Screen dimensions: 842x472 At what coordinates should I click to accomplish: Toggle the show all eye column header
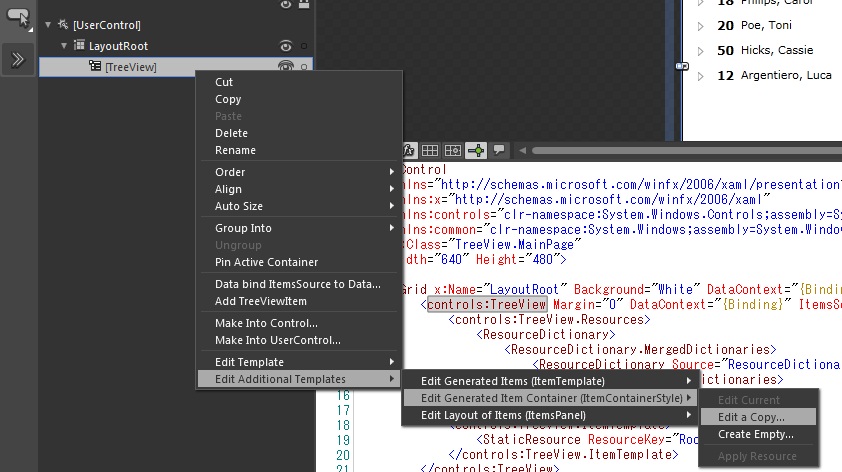[x=286, y=4]
